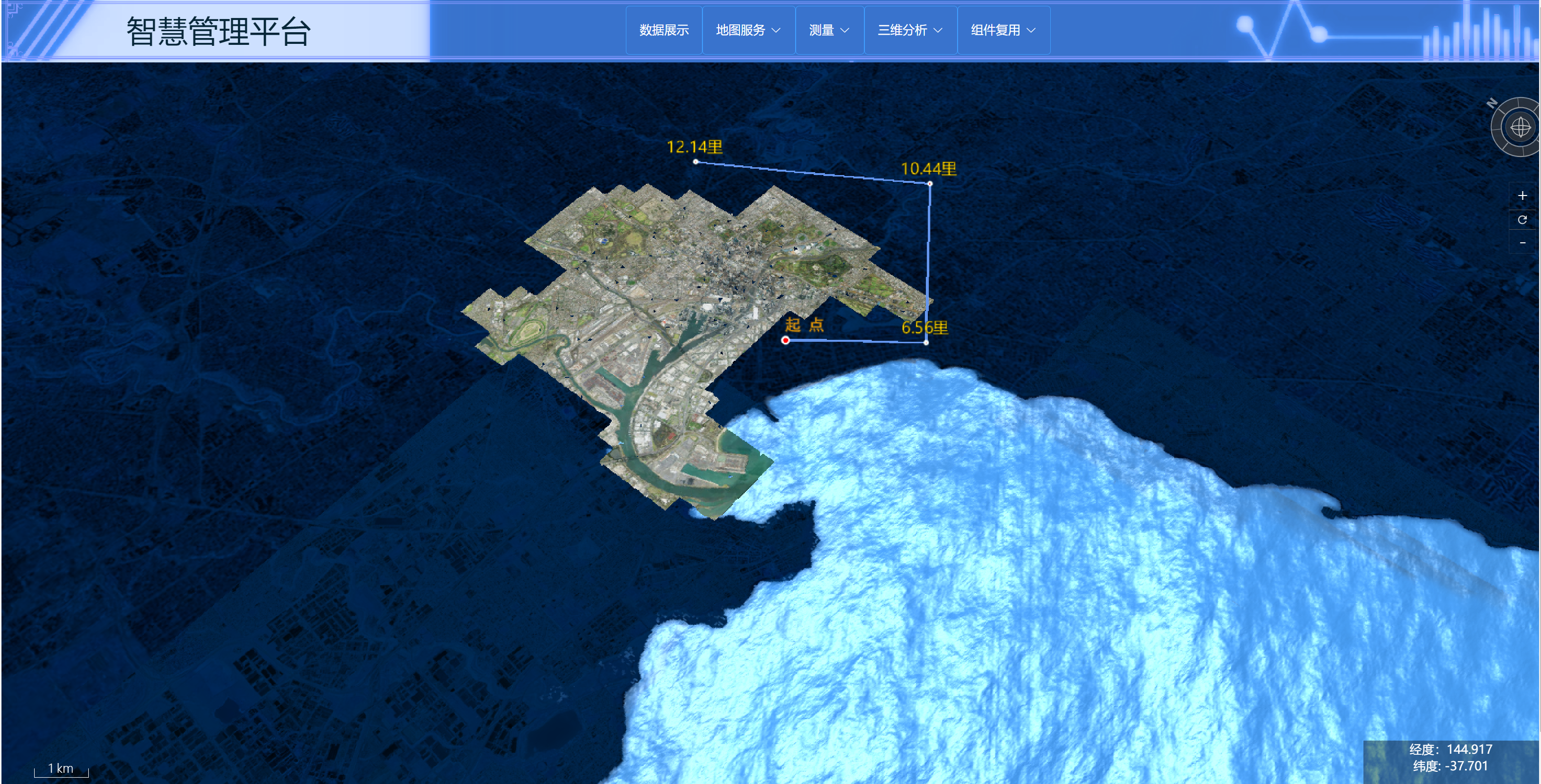Click the 起点 start label

pyautogui.click(x=804, y=325)
